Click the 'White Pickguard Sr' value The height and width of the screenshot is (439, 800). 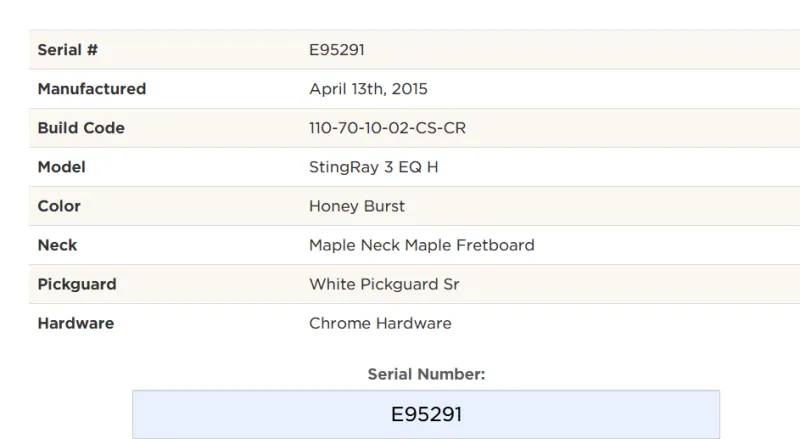pos(384,284)
